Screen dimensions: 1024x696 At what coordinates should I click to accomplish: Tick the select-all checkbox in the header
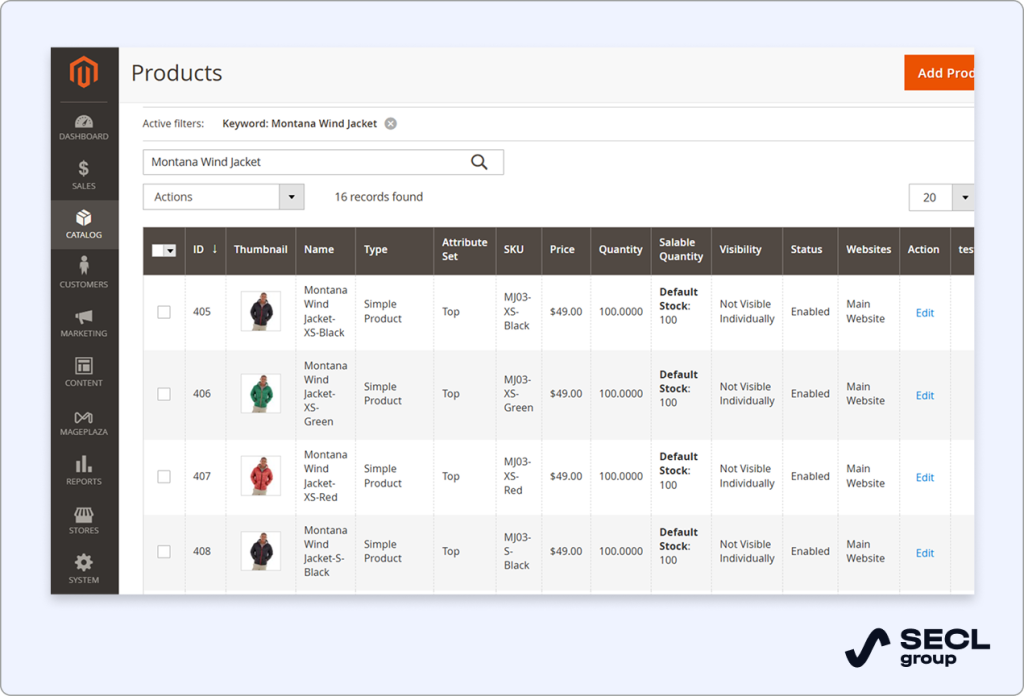(x=157, y=250)
